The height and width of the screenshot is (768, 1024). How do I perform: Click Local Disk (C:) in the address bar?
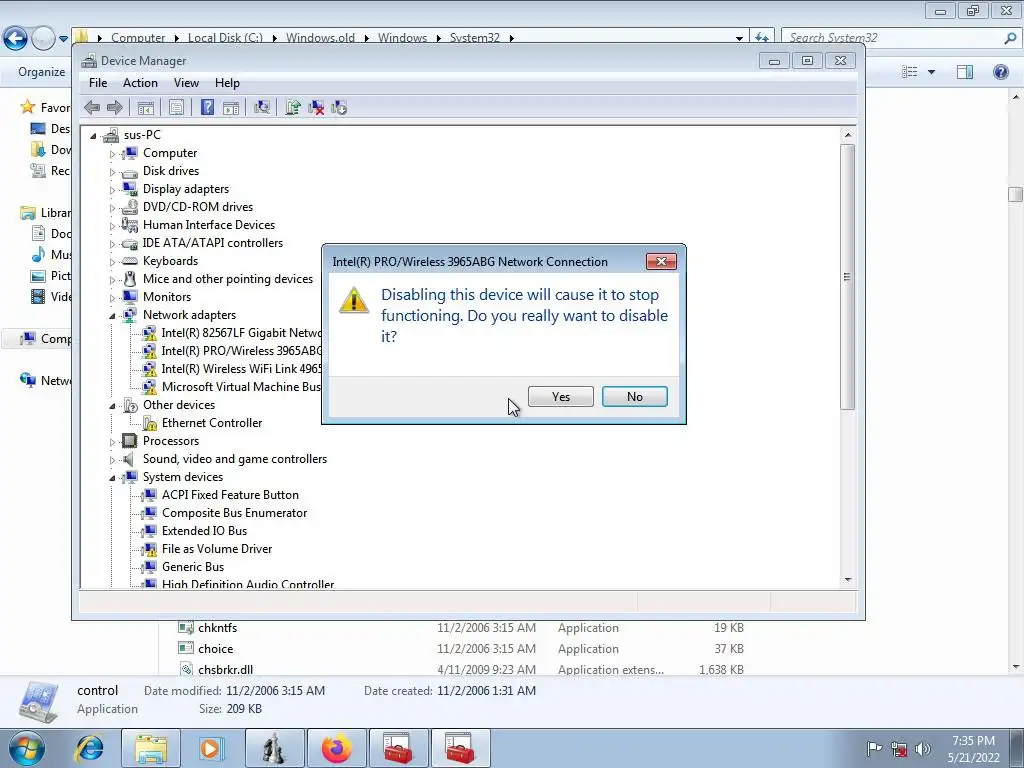pyautogui.click(x=225, y=38)
